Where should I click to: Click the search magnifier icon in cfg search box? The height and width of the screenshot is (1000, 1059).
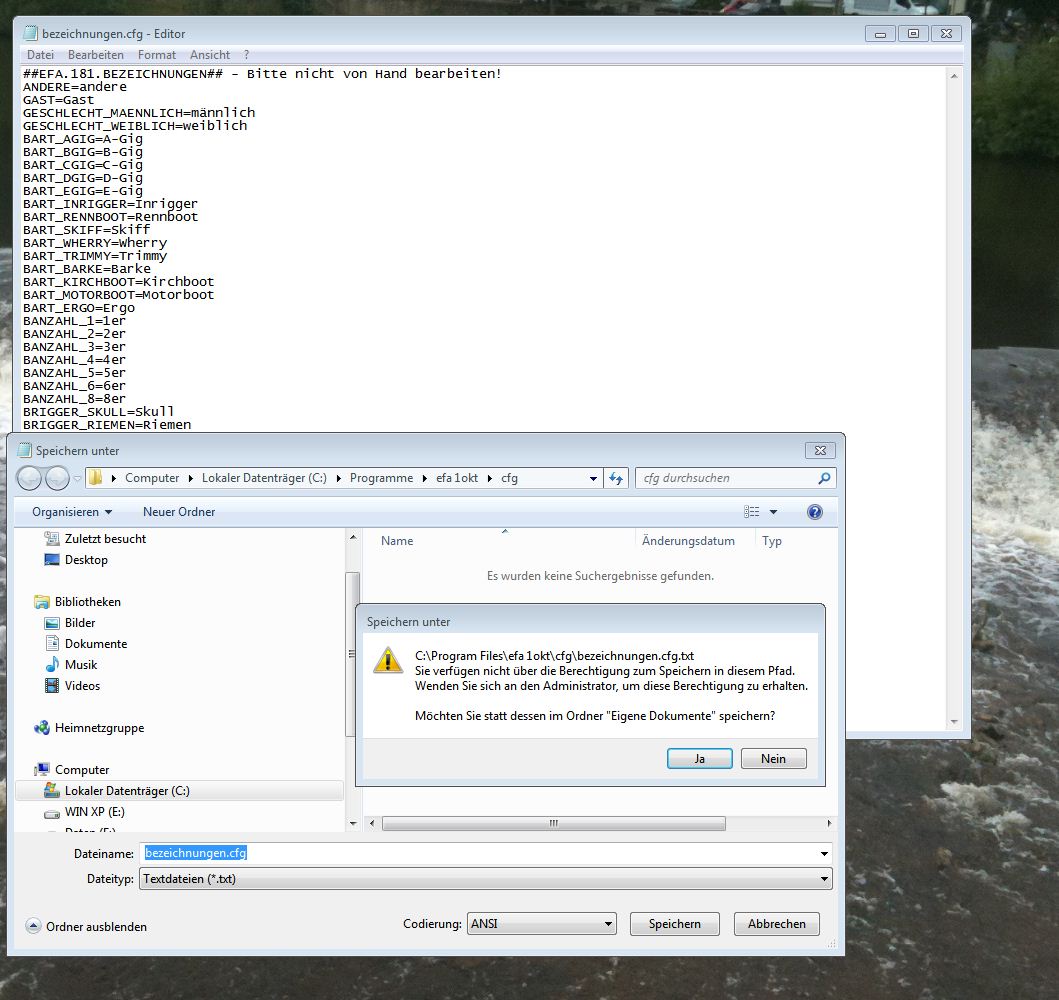[824, 478]
